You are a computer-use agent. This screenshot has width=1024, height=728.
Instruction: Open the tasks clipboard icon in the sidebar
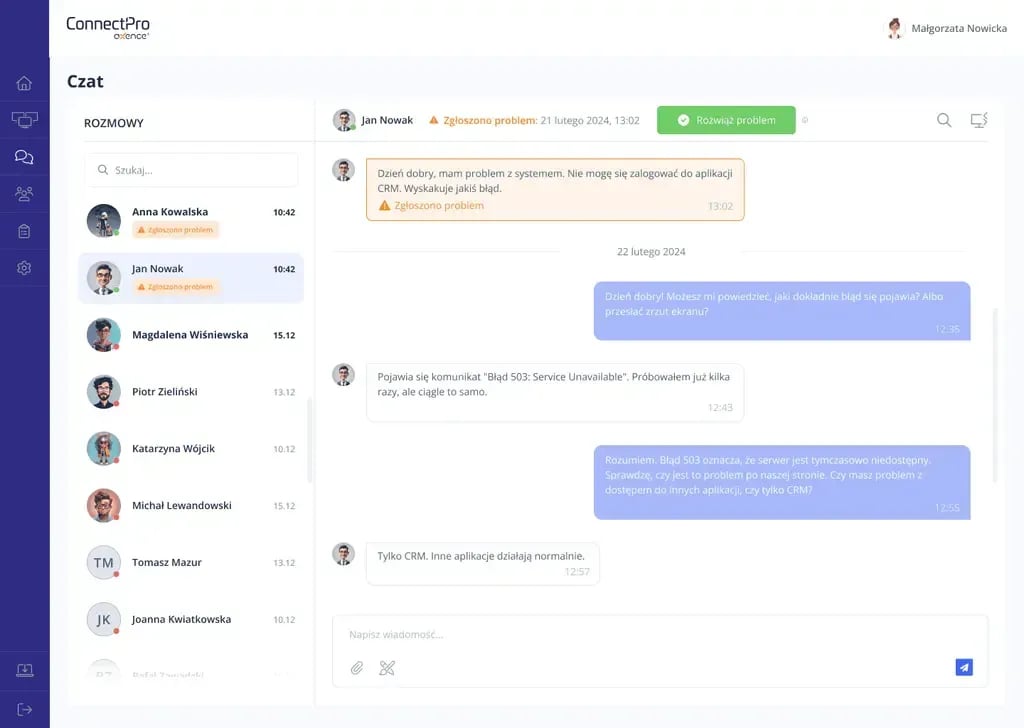pyautogui.click(x=24, y=230)
